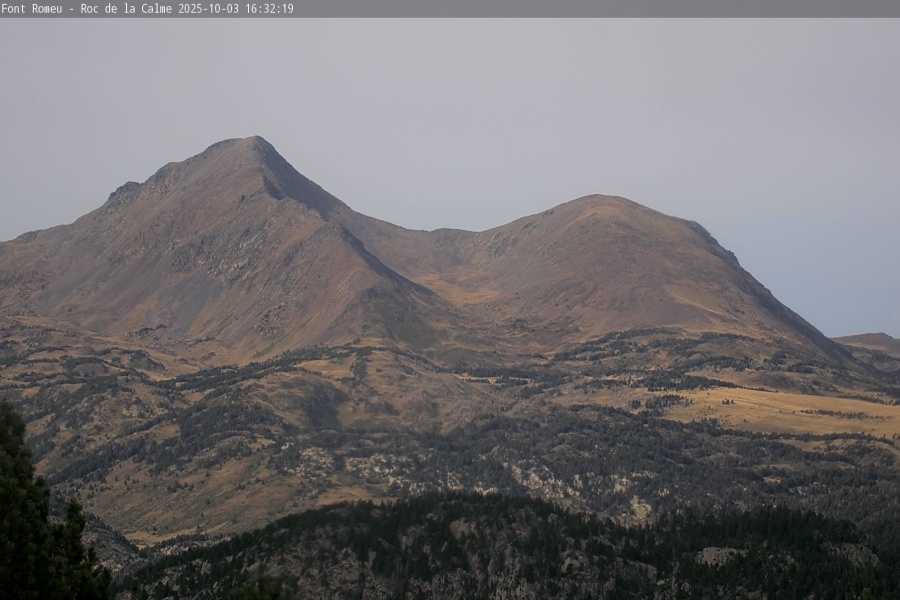The image size is (900, 600).
Task: Click the rocky outcrop on left peak's ridge
Action: [125, 191]
